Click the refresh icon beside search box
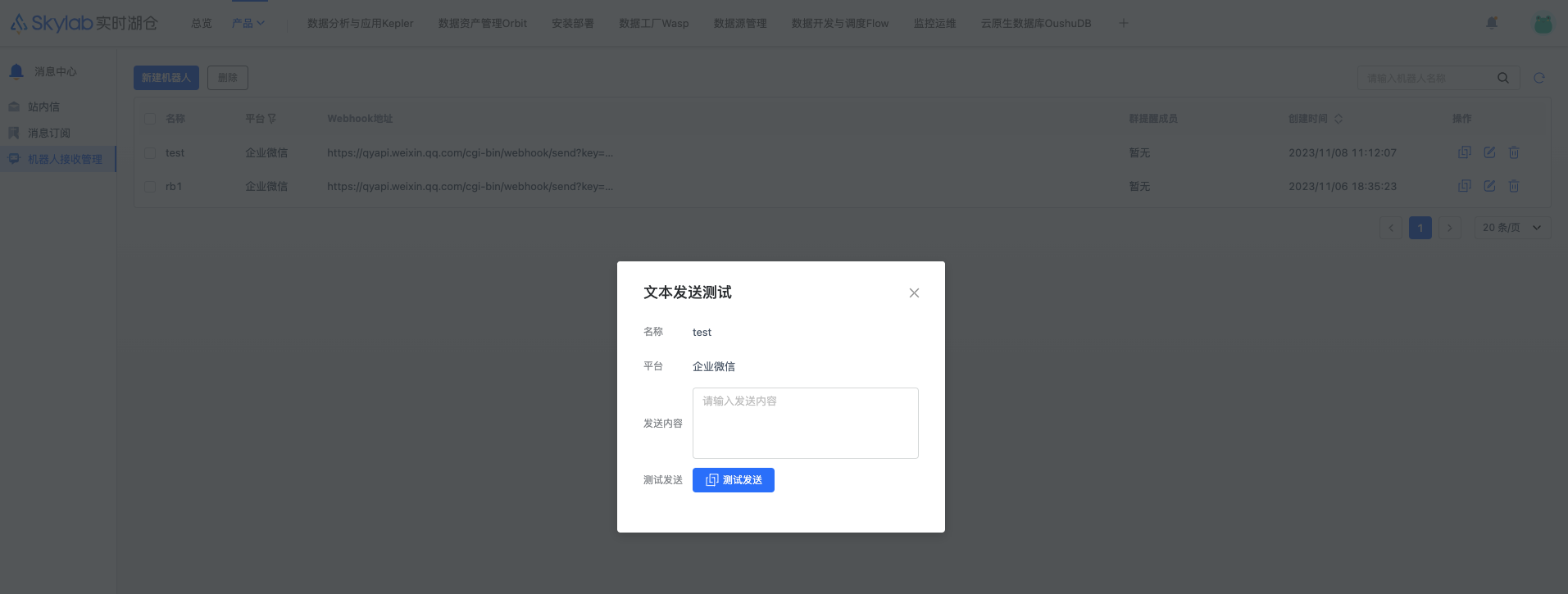Image resolution: width=1568 pixels, height=594 pixels. click(1539, 78)
